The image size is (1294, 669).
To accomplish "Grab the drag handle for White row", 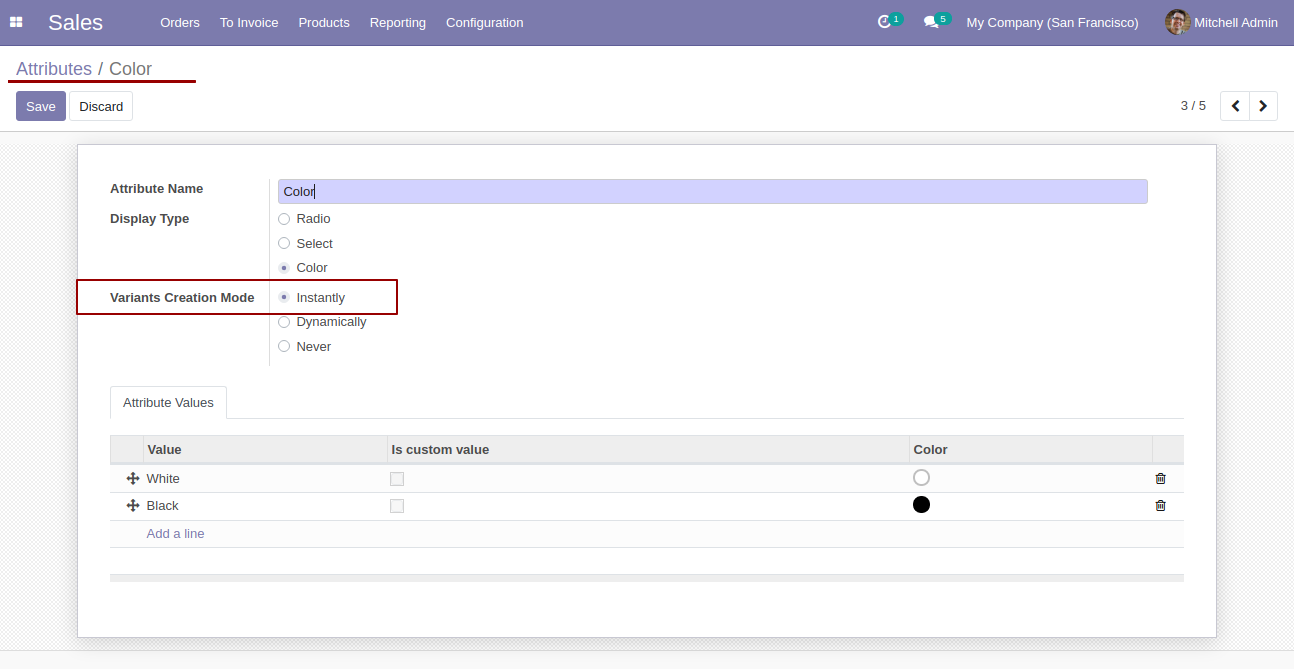I will [x=132, y=479].
